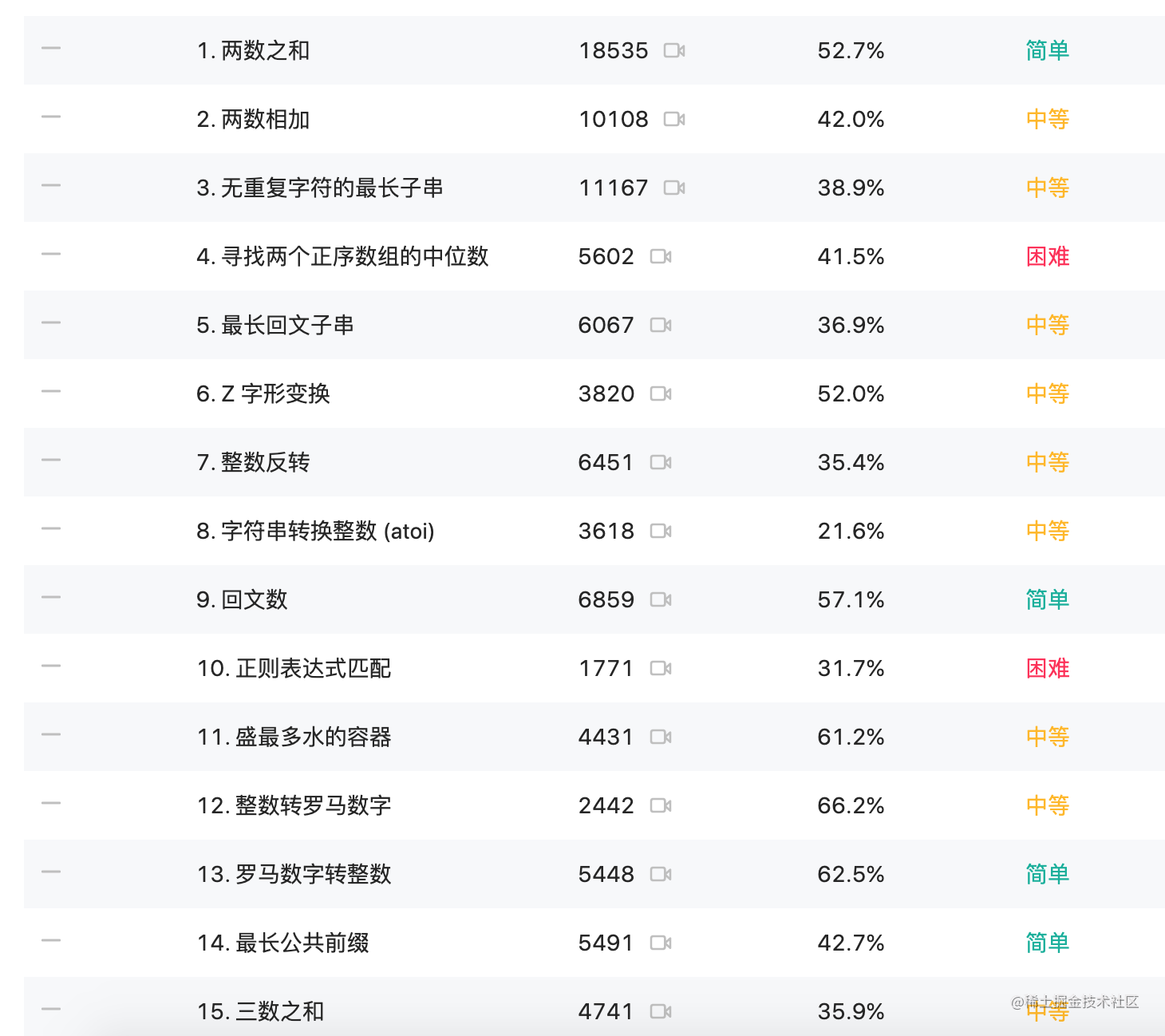
Task: Open problem 7. 整数反转
Action: (253, 462)
